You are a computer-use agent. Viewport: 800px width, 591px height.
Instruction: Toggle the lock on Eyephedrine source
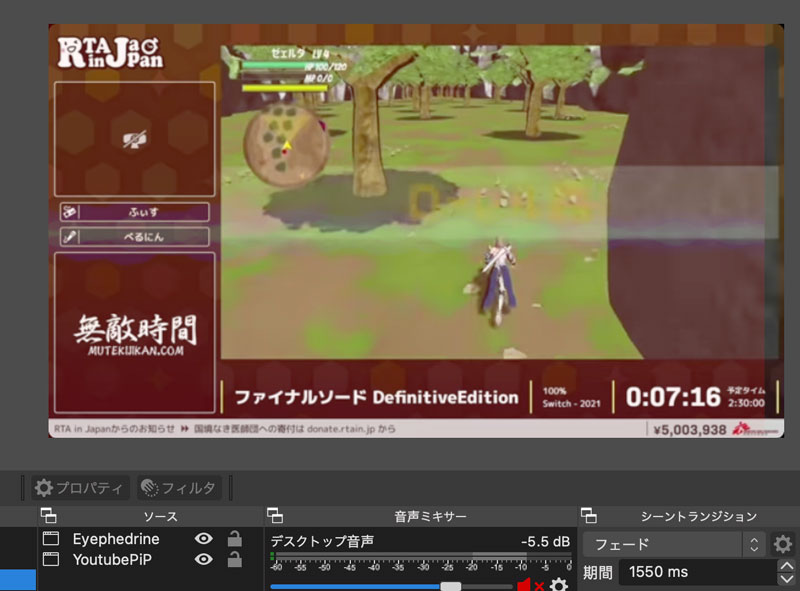(x=234, y=539)
